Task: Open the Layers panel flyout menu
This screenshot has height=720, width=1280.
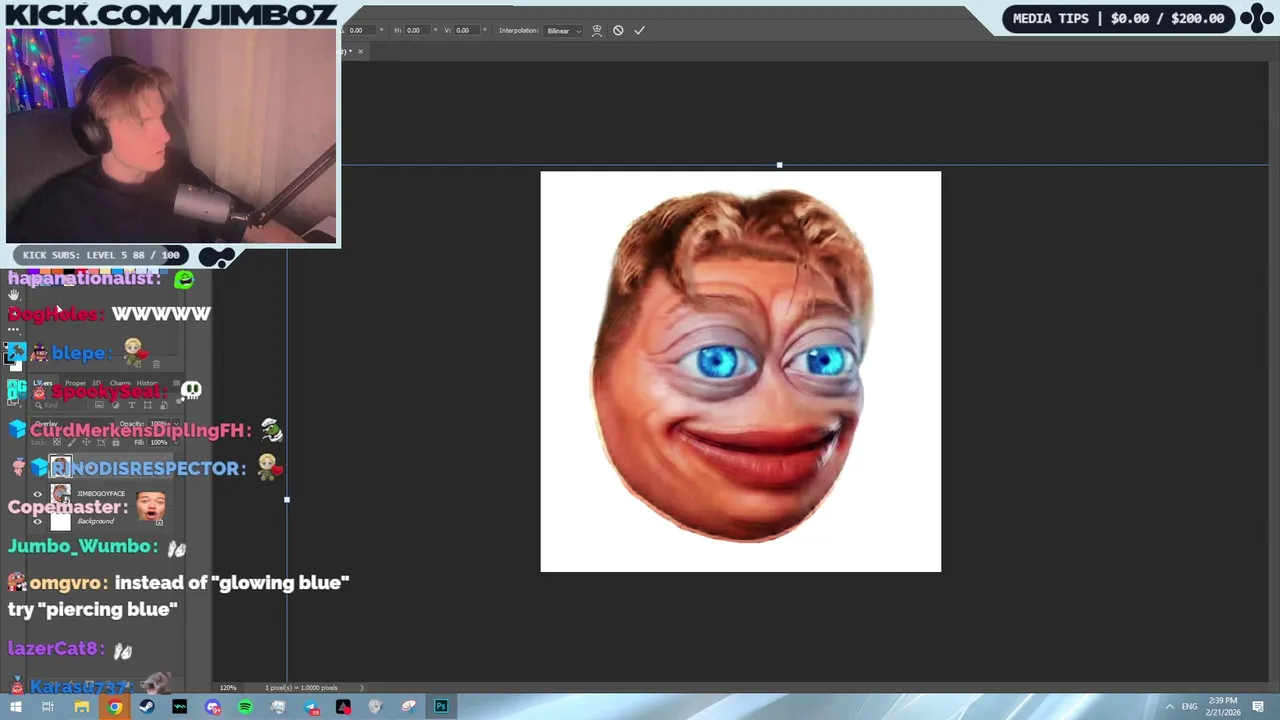Action: pyautogui.click(x=177, y=383)
